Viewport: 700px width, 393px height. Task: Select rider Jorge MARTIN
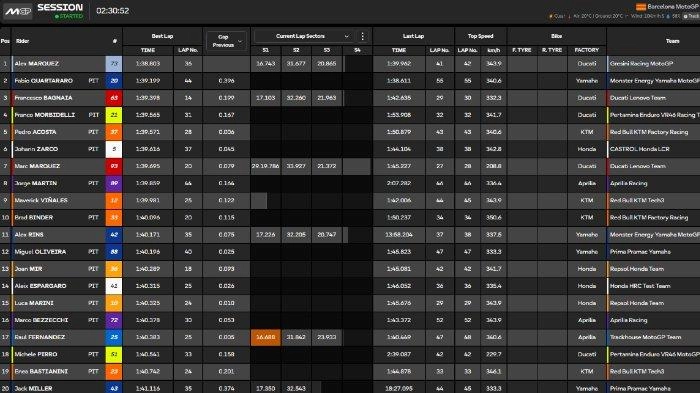click(36, 183)
